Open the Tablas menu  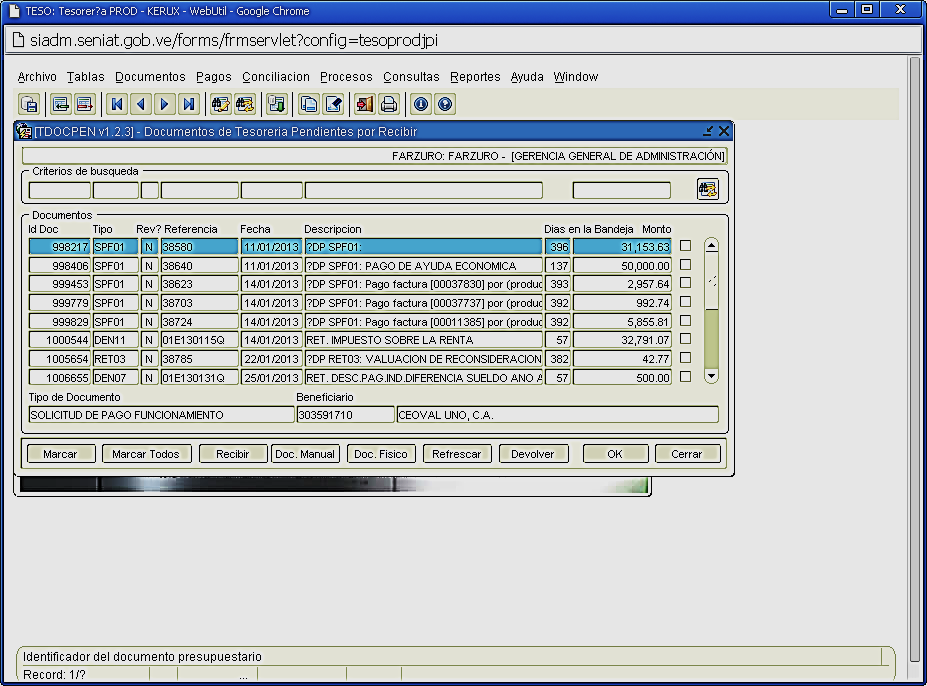[x=85, y=77]
